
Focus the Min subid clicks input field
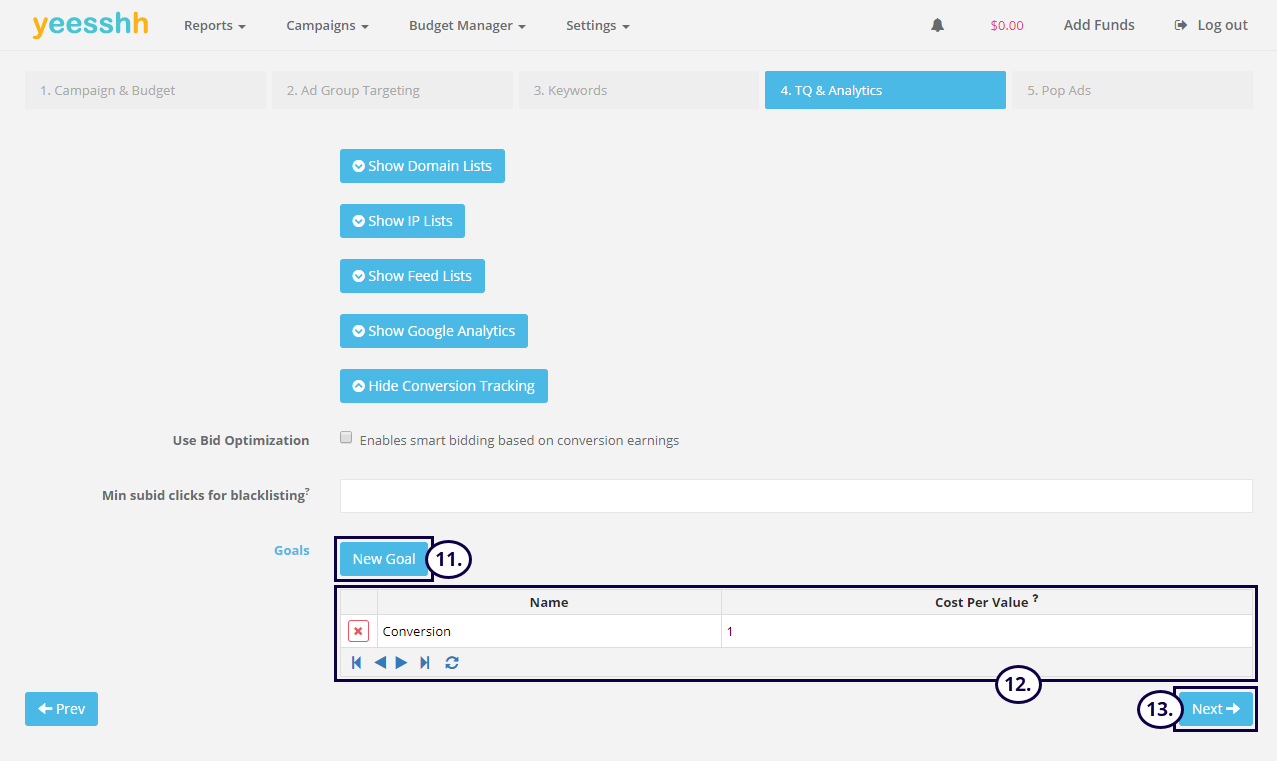(796, 496)
